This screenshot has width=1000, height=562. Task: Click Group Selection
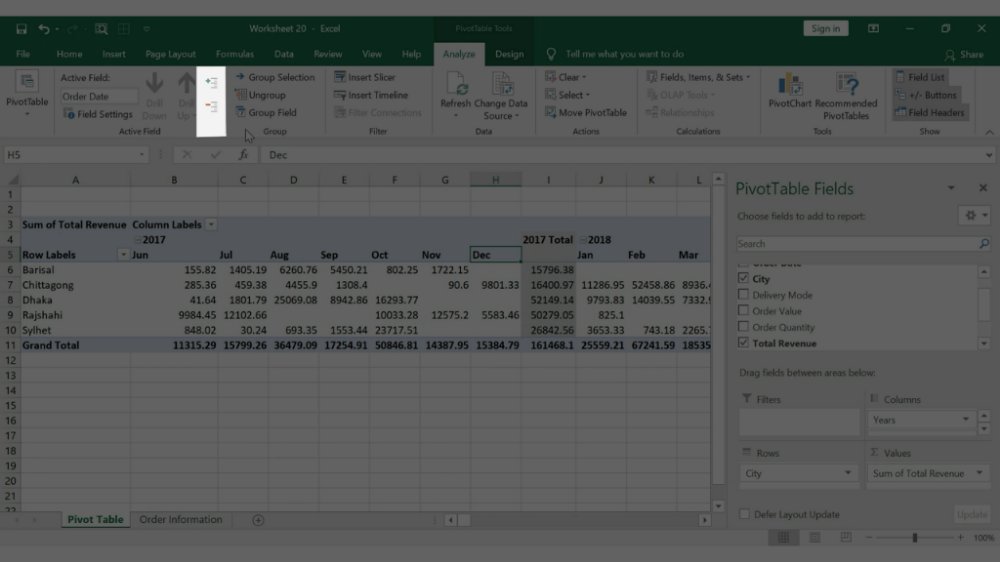click(275, 77)
